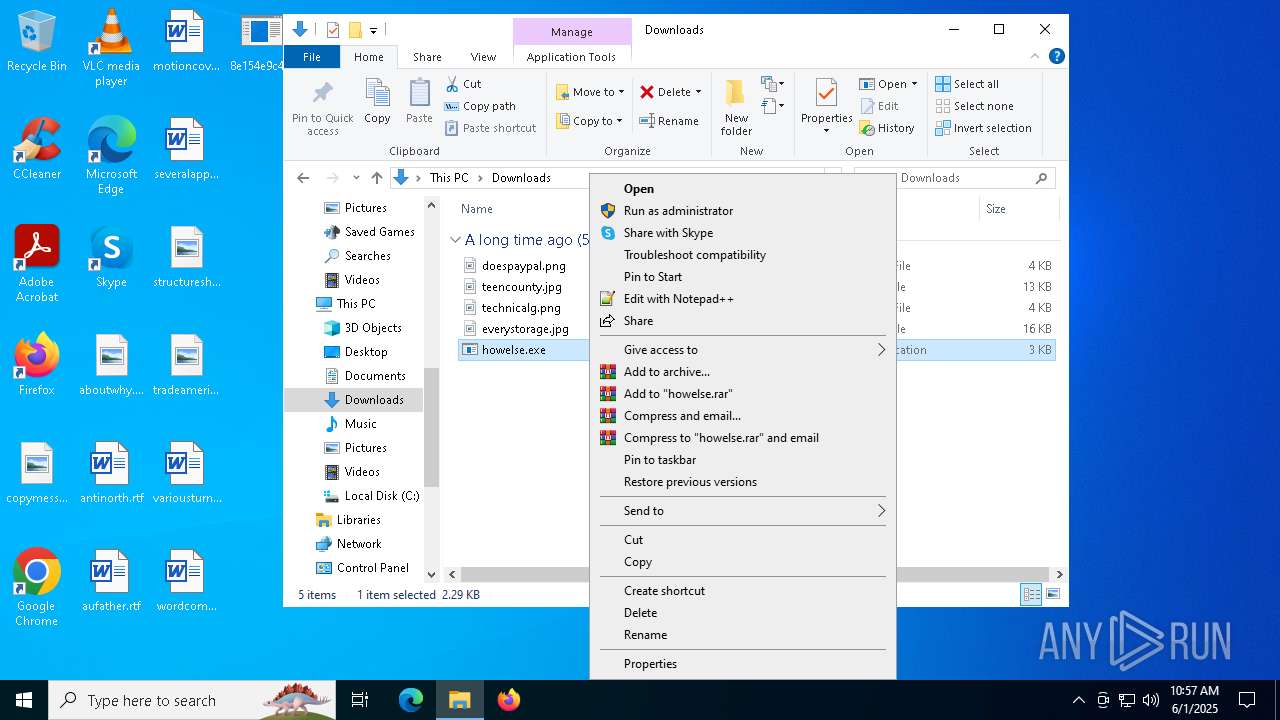Choose Properties in the context menu
This screenshot has height=720, width=1280.
[742, 664]
